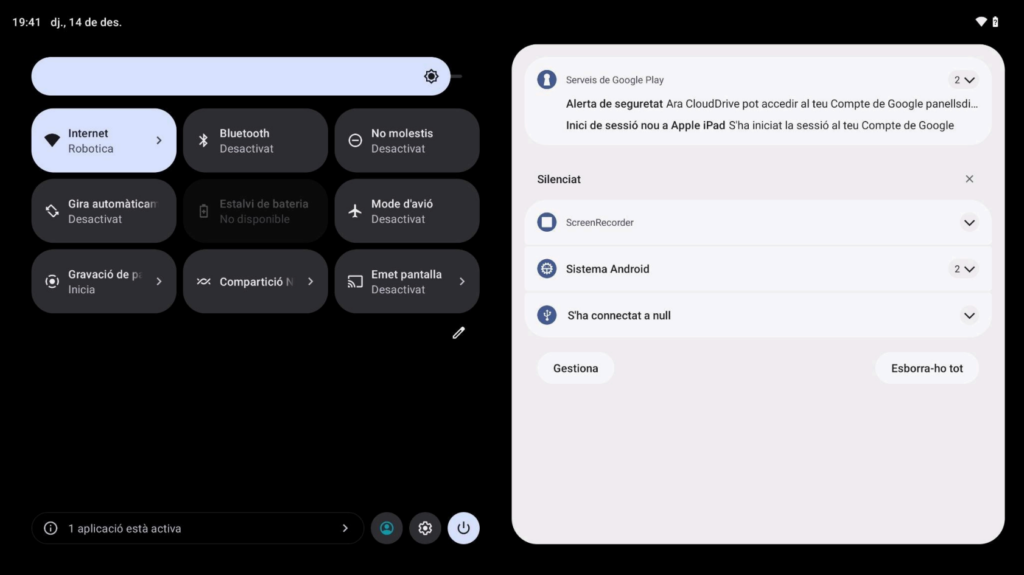
Task: Click the ScreenRecorder notification icon
Action: tap(547, 222)
